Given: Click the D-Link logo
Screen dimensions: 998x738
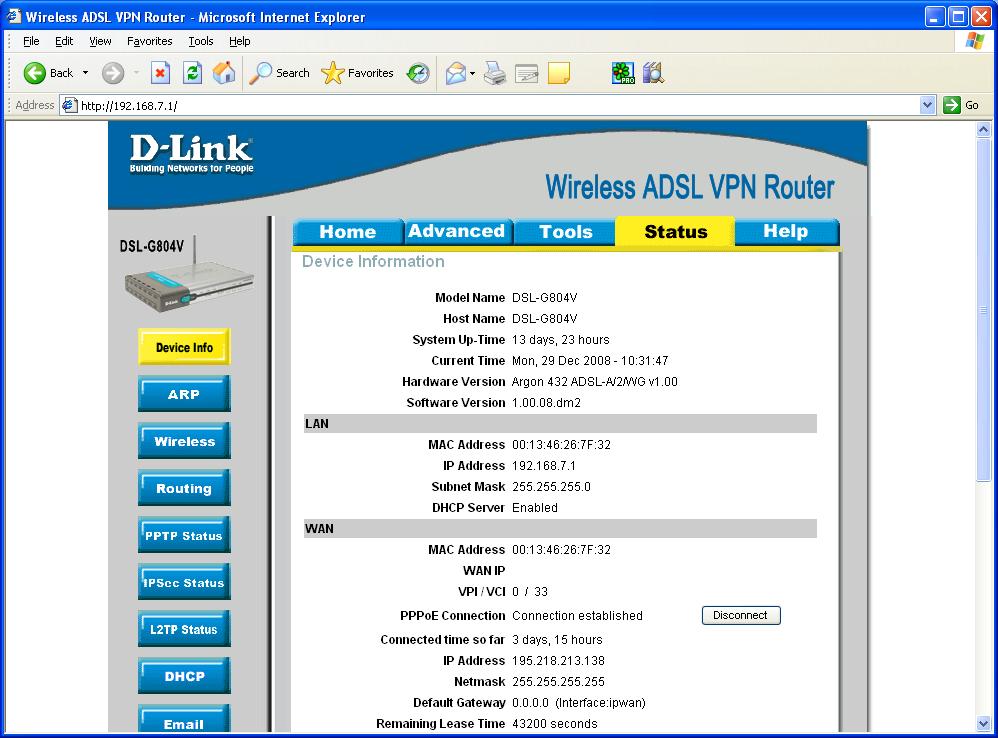Looking at the screenshot, I should [x=192, y=154].
